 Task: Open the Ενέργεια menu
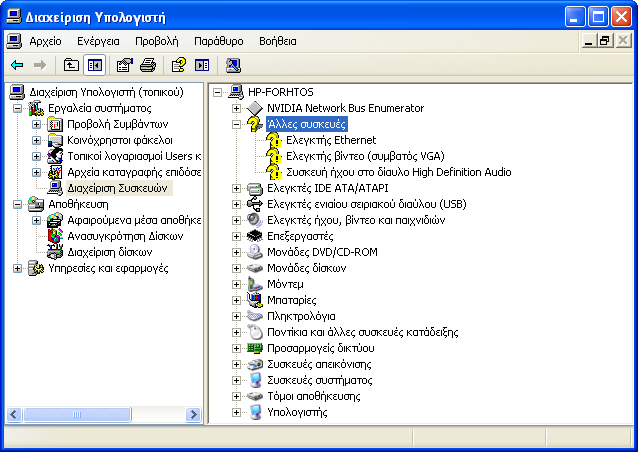[x=98, y=41]
